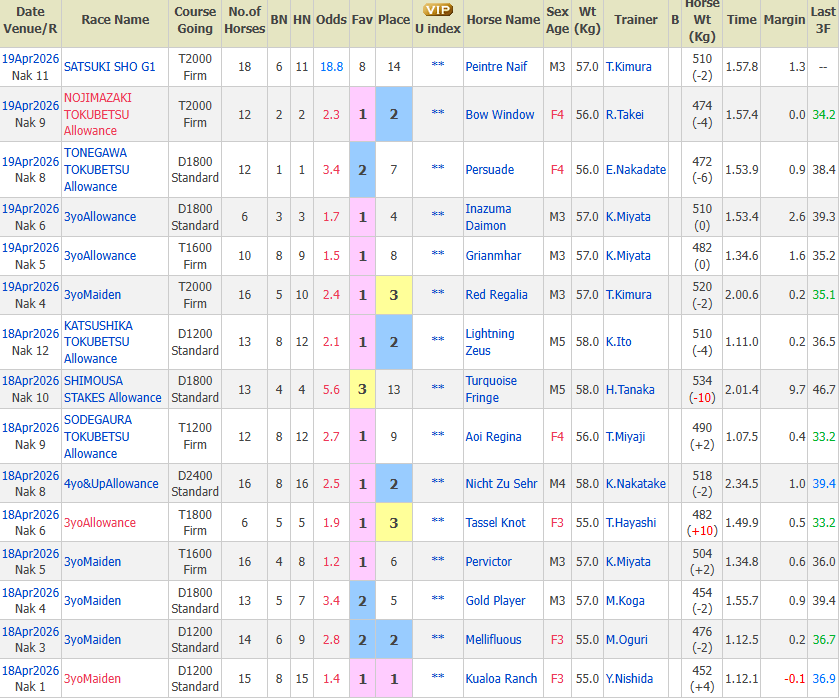The image size is (839, 698).
Task: Open trainer M.Koga link
Action: pos(625,601)
